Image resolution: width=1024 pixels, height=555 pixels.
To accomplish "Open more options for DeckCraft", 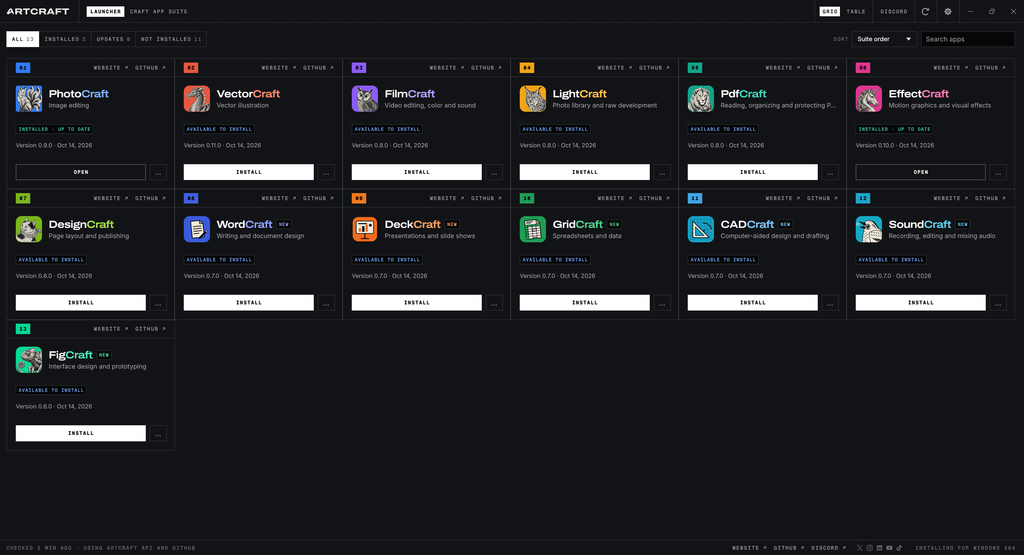I will pyautogui.click(x=494, y=303).
